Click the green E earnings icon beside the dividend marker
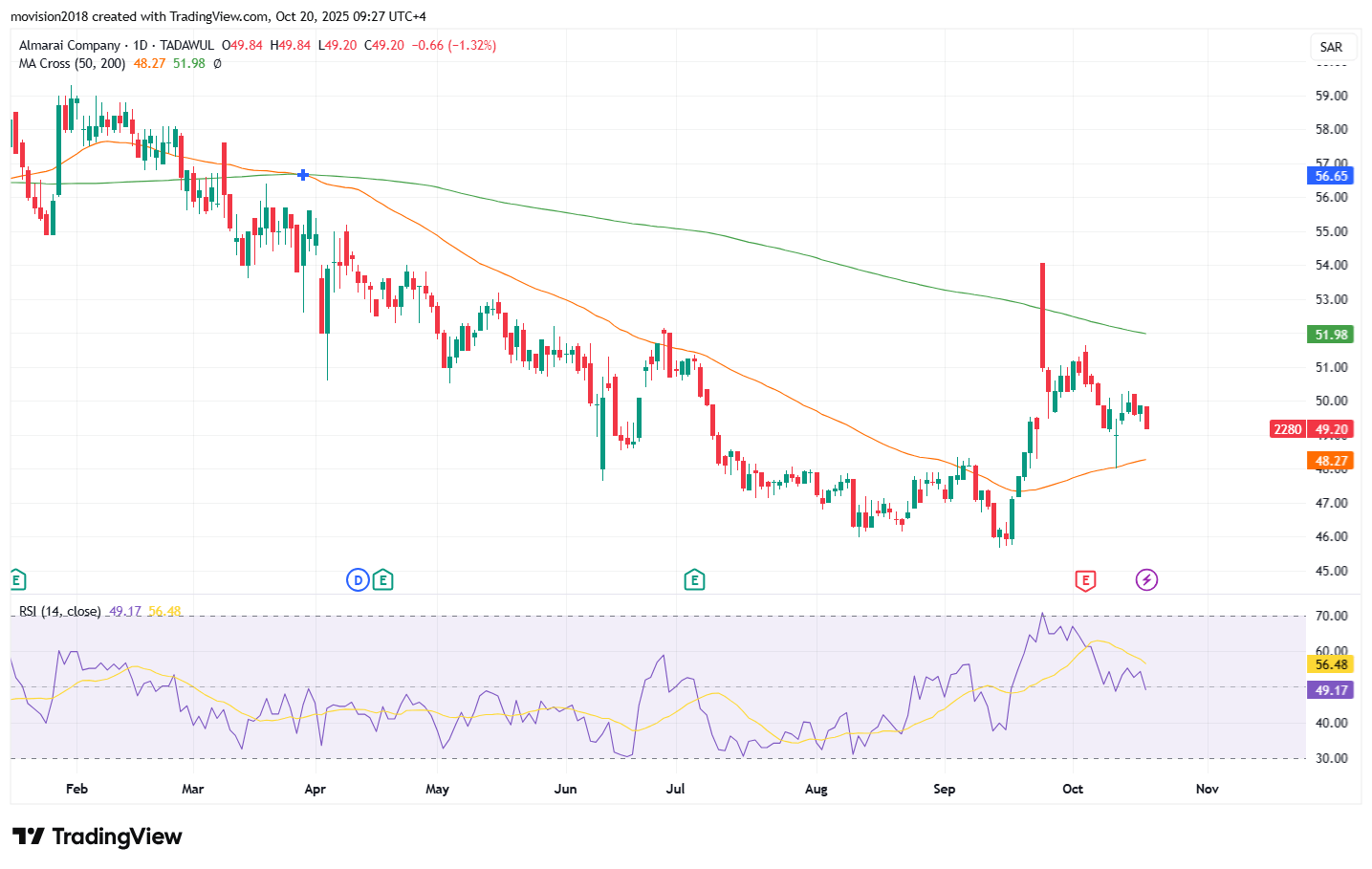The height and width of the screenshot is (869, 1372). coord(382,579)
